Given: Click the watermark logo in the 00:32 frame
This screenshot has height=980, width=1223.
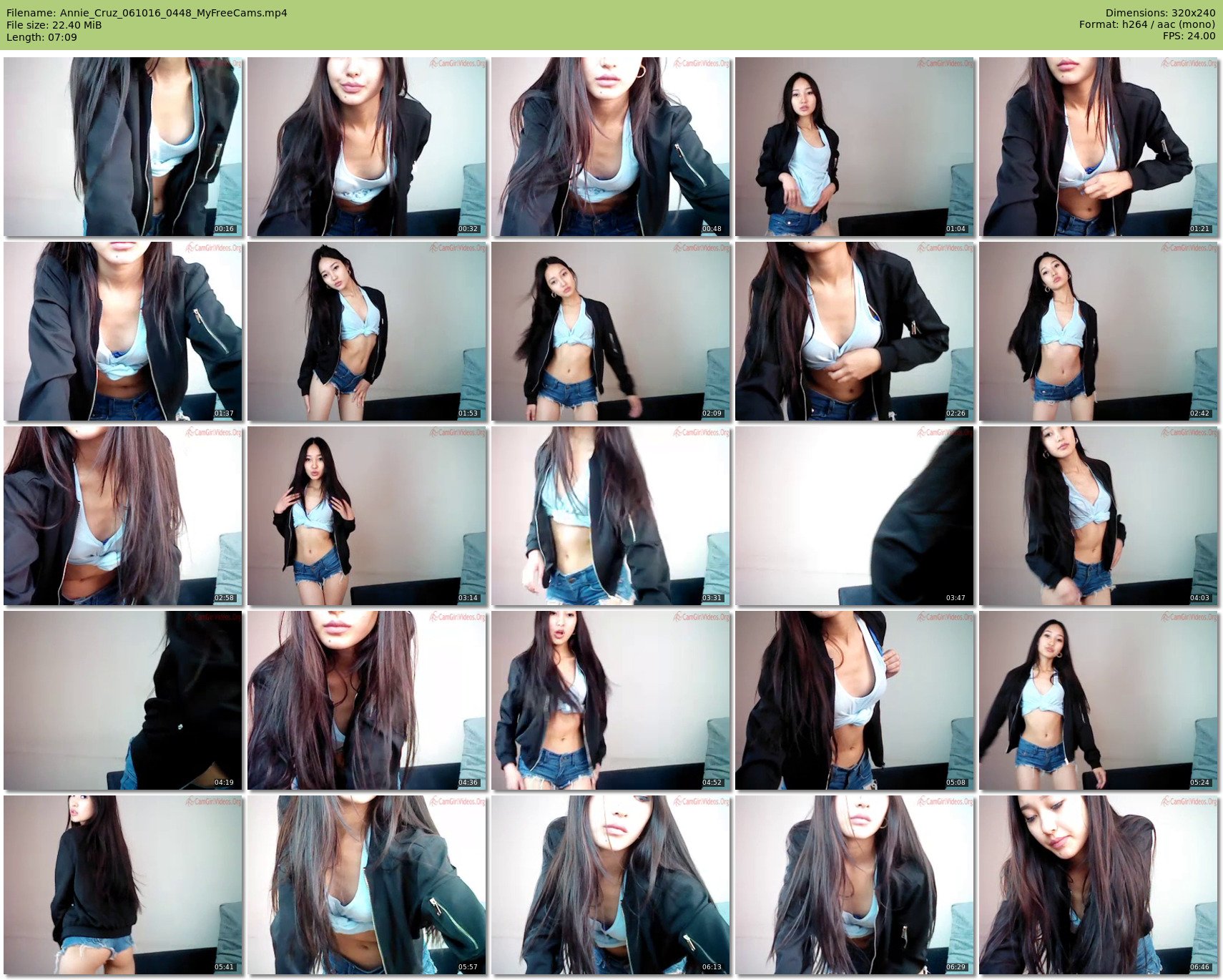Looking at the screenshot, I should pyautogui.click(x=458, y=64).
